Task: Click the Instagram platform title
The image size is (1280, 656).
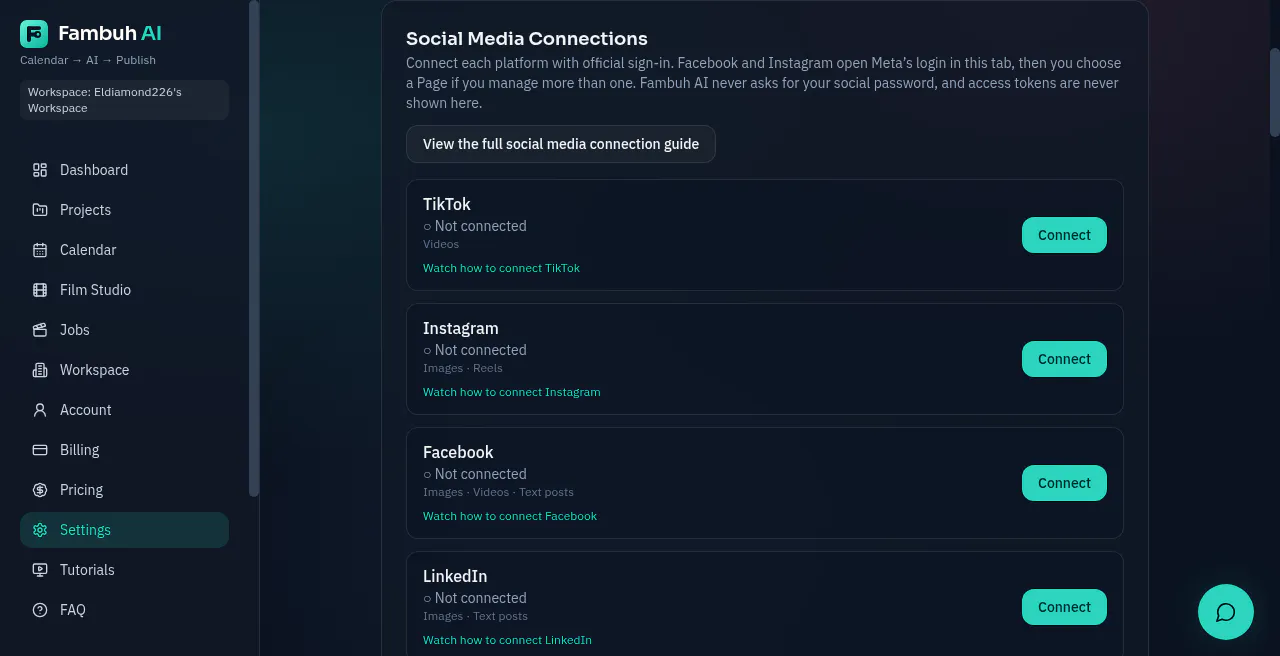Action: [461, 328]
